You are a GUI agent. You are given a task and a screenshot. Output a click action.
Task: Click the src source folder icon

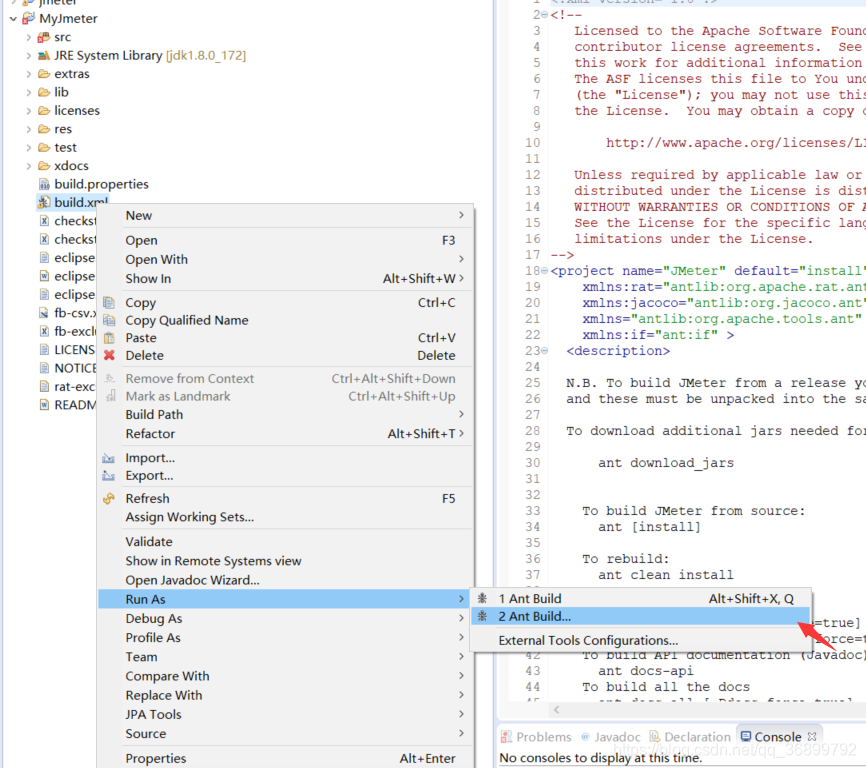[44, 38]
